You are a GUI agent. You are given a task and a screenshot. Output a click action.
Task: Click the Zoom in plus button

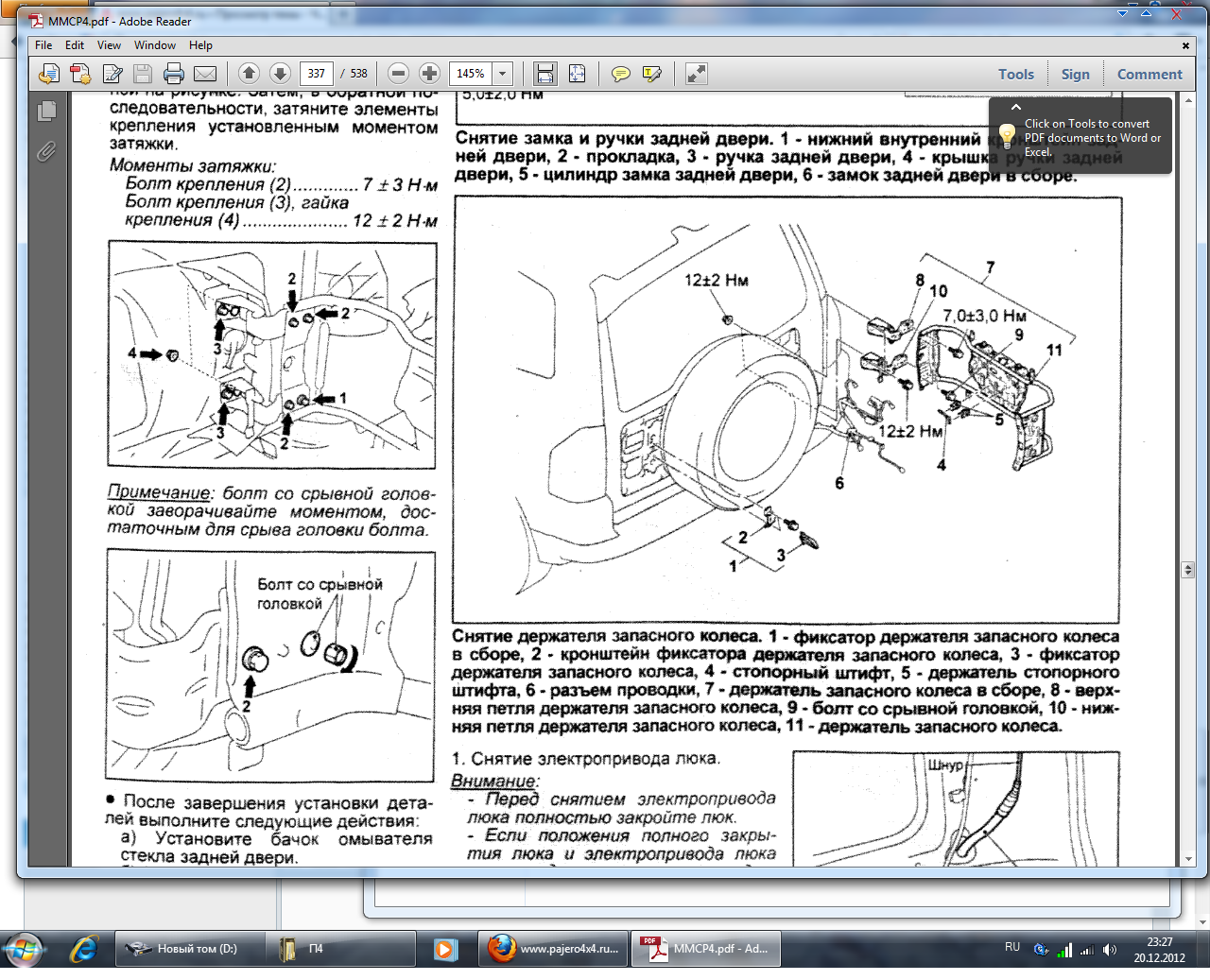(429, 74)
